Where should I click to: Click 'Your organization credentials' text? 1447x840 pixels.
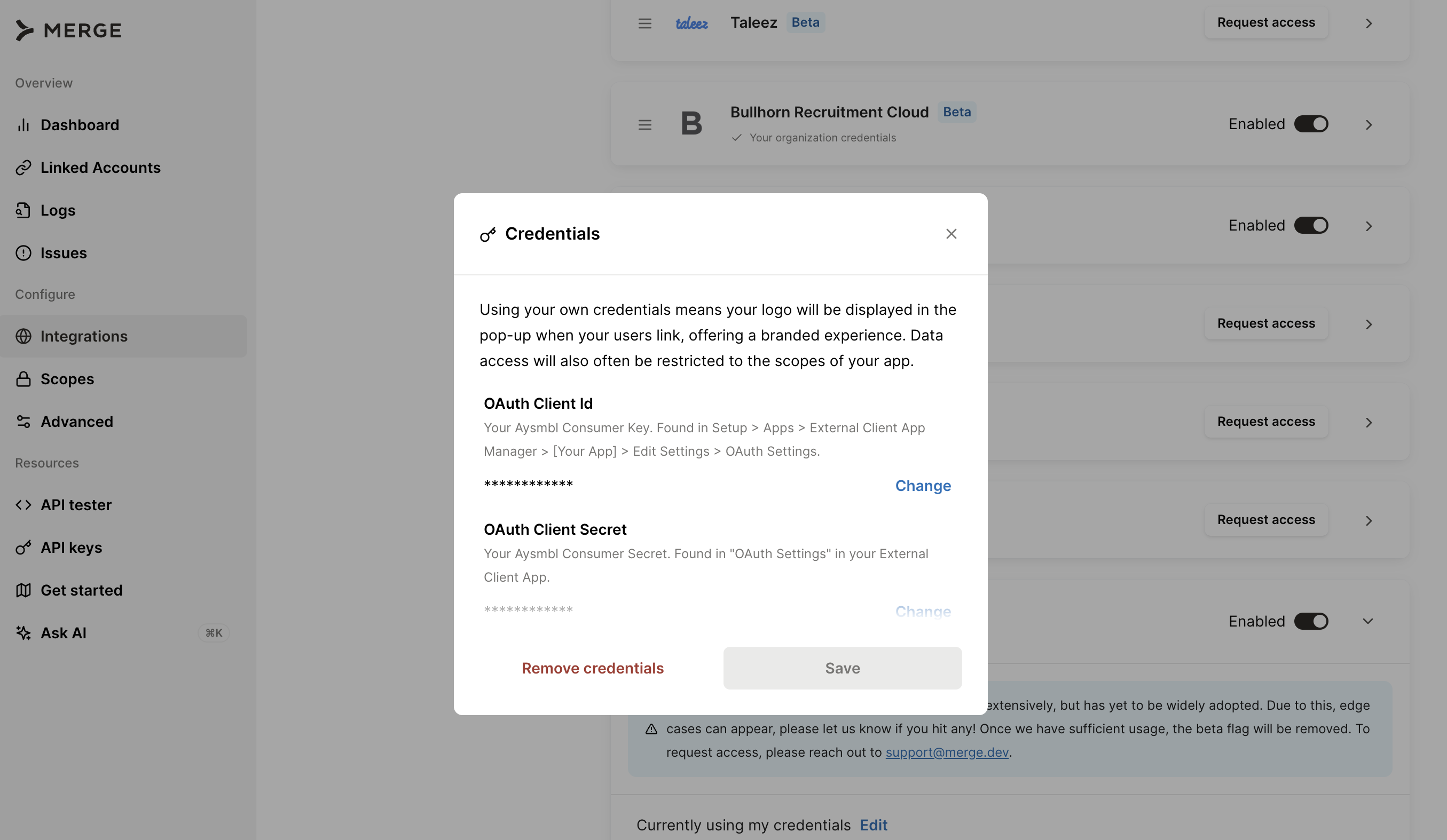pos(822,138)
